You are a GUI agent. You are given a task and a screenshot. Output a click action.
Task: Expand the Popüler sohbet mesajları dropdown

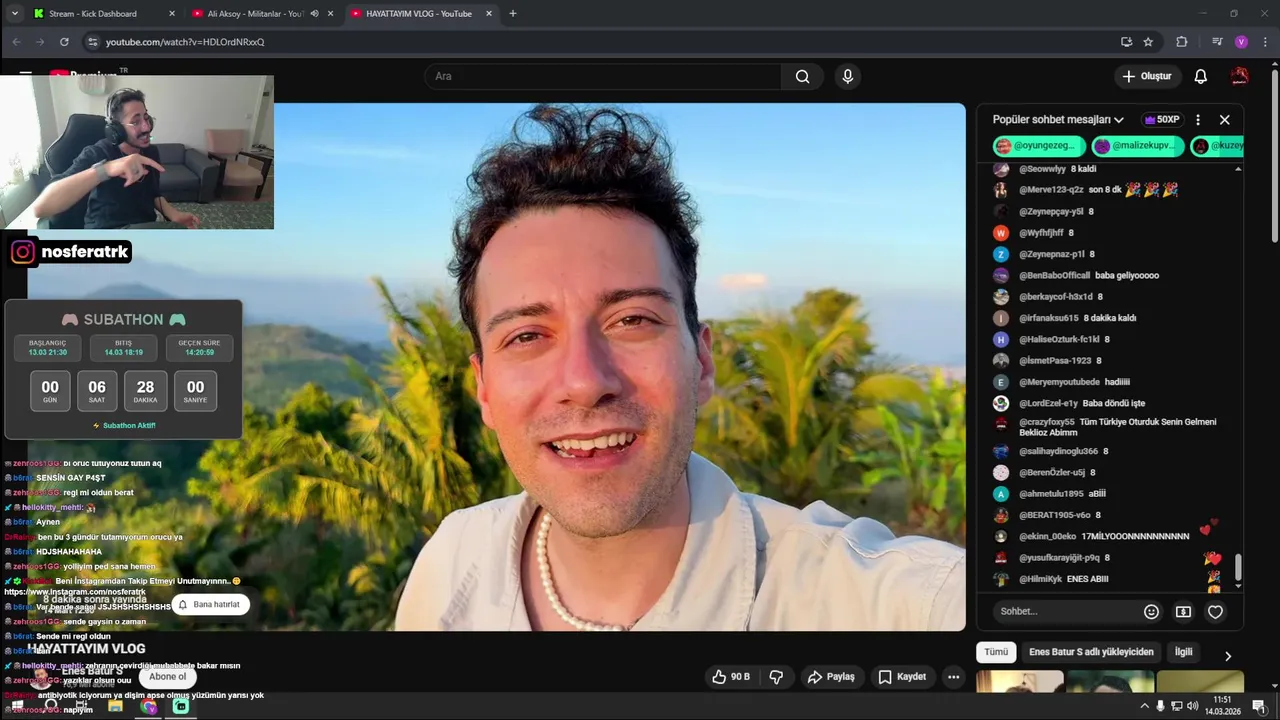point(1058,120)
